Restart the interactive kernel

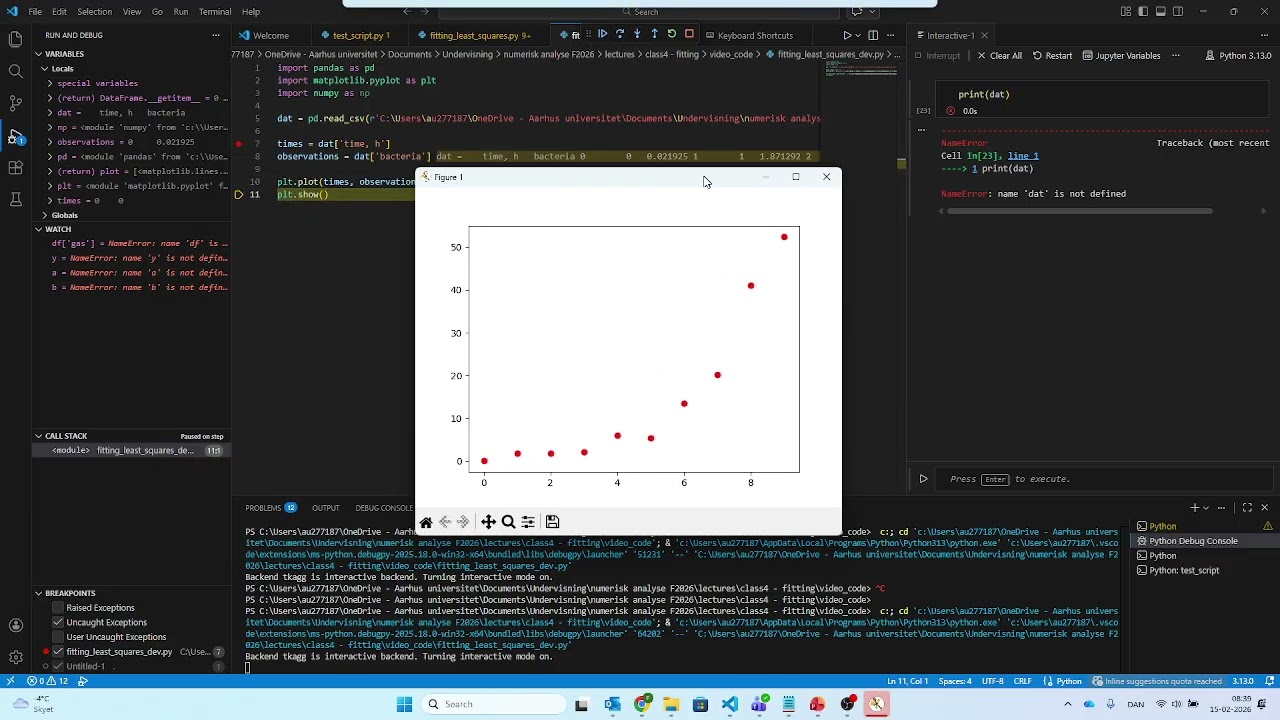(1052, 56)
